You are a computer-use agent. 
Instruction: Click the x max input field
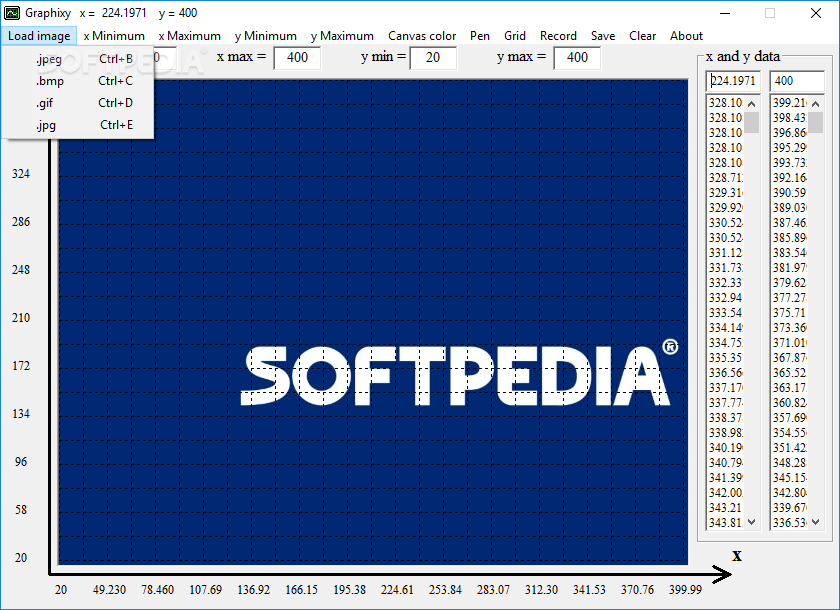[x=297, y=58]
